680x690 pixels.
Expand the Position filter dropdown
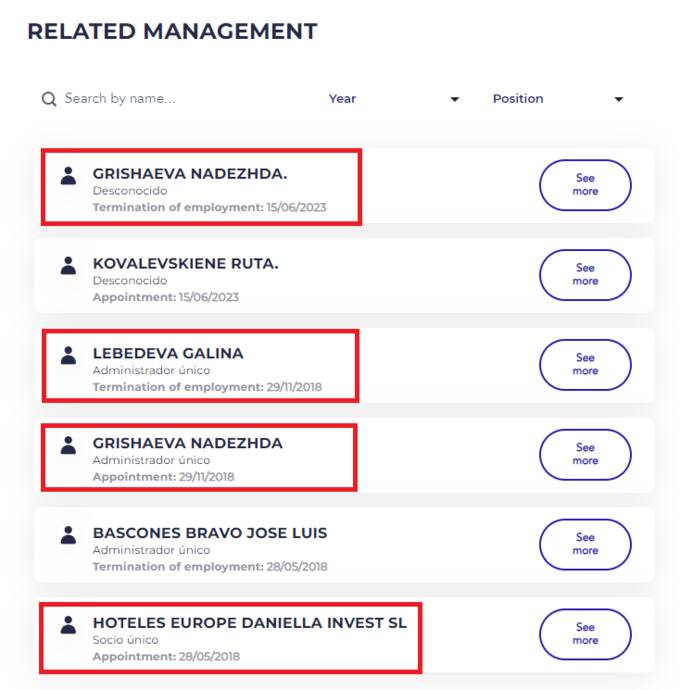556,99
